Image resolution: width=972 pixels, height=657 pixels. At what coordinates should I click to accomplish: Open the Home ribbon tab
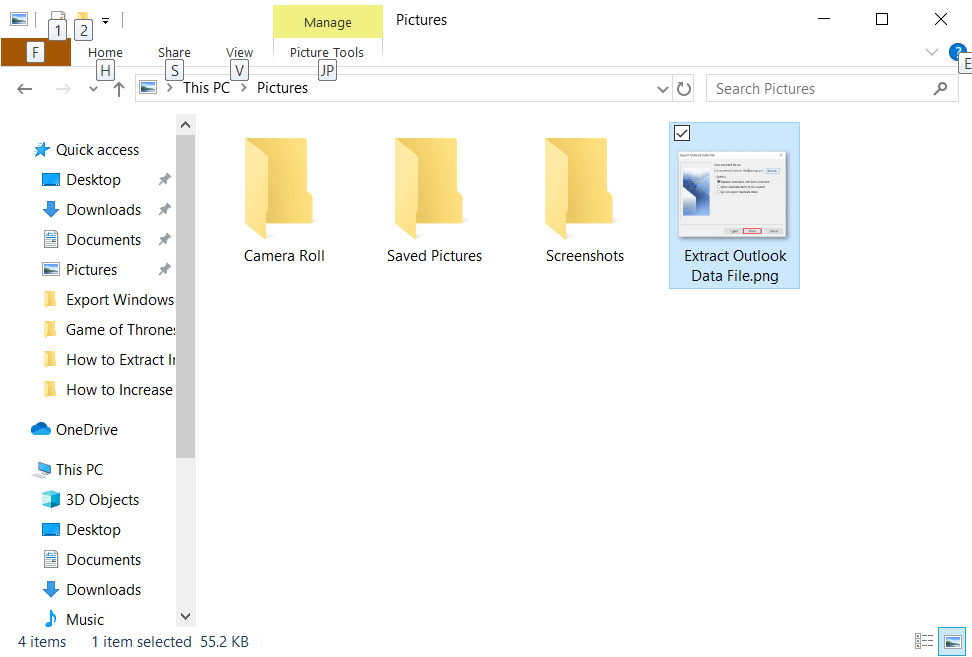105,53
